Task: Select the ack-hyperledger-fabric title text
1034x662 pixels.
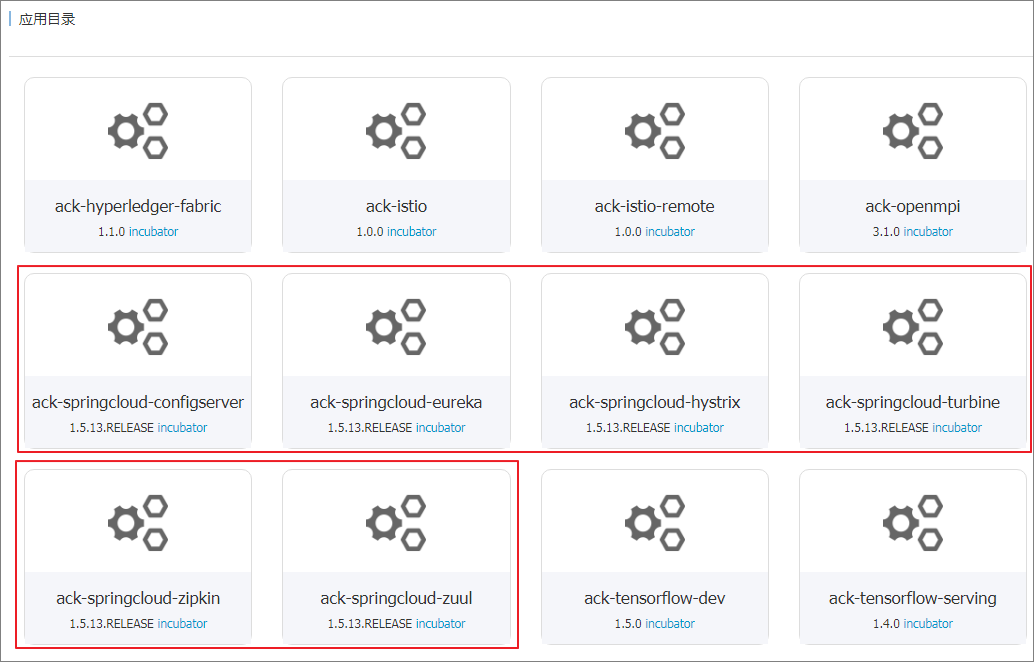Action: pos(138,206)
